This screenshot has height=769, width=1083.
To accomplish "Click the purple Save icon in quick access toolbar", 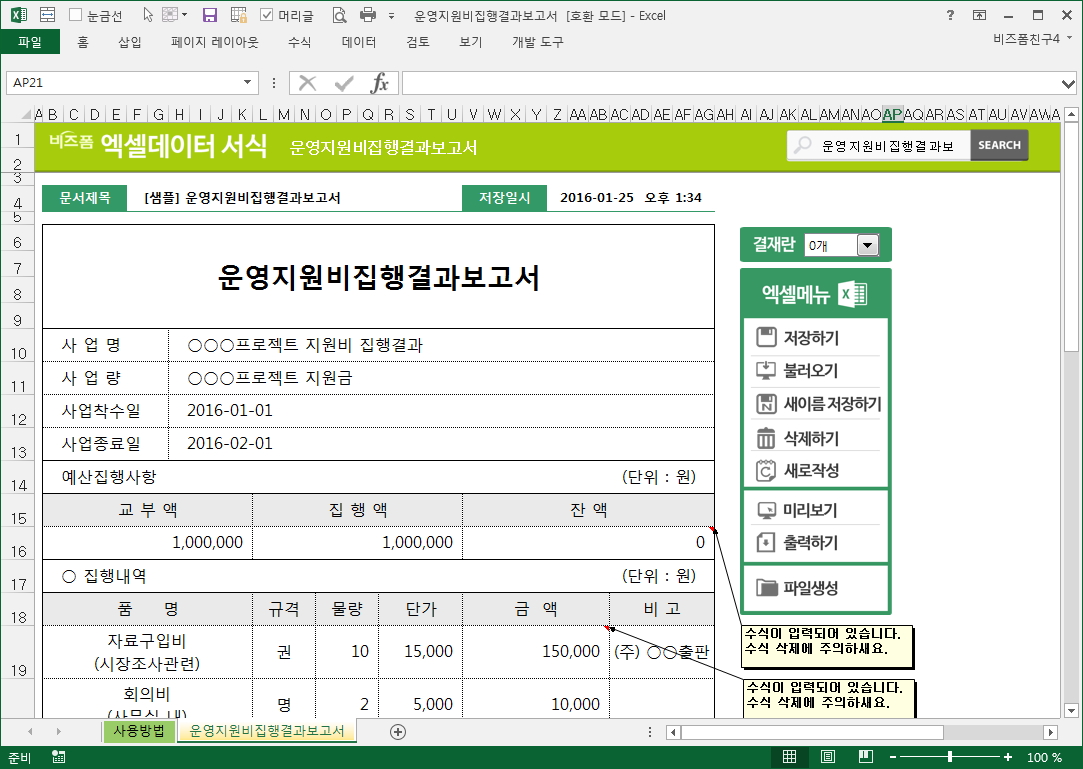I will (x=210, y=15).
